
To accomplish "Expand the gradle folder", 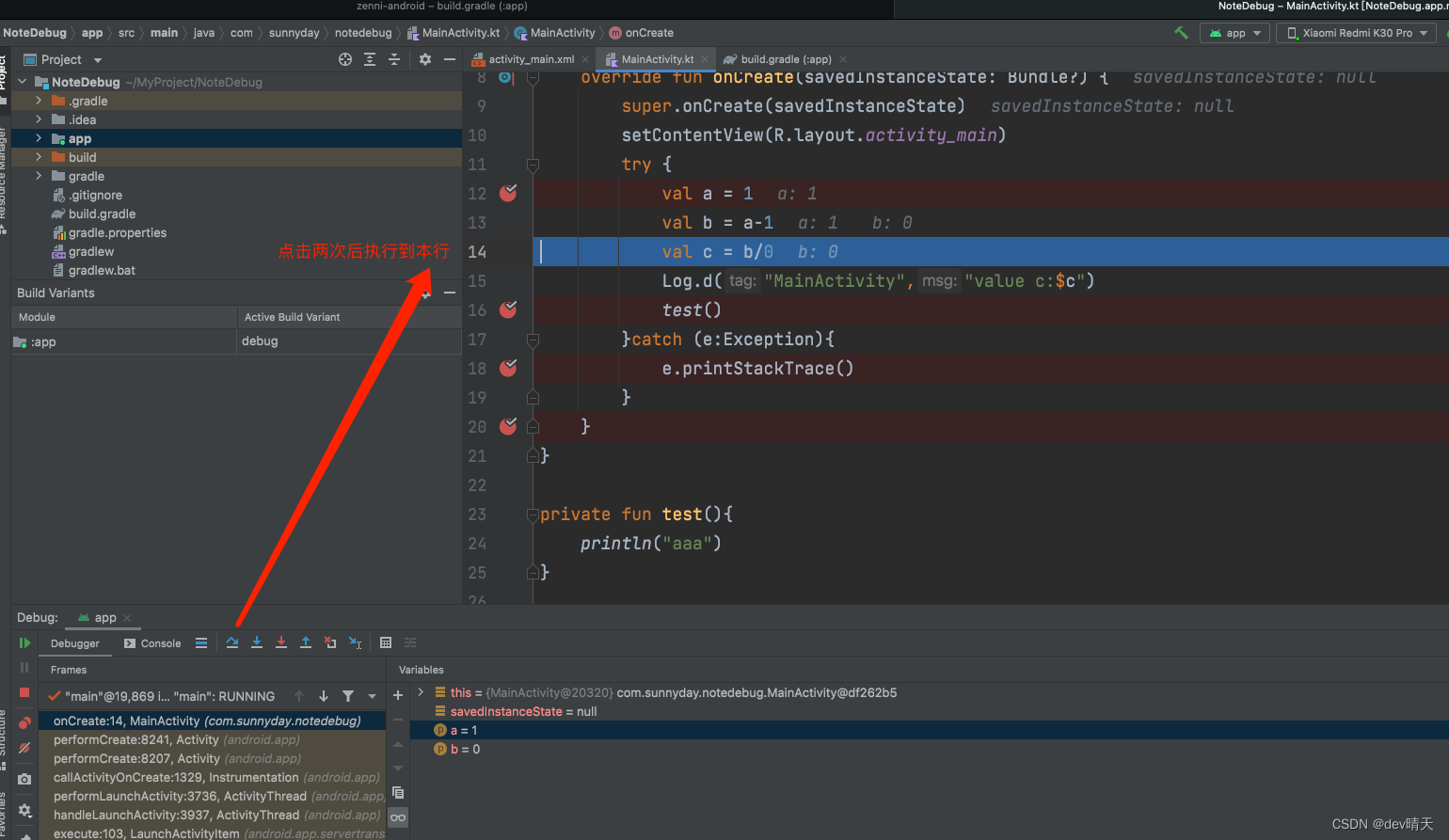I will 39,176.
